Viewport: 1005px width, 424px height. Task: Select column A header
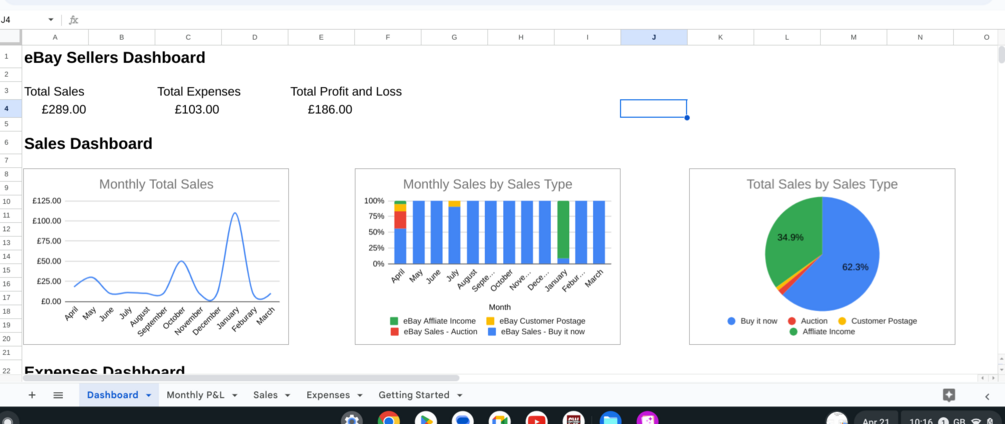point(55,37)
